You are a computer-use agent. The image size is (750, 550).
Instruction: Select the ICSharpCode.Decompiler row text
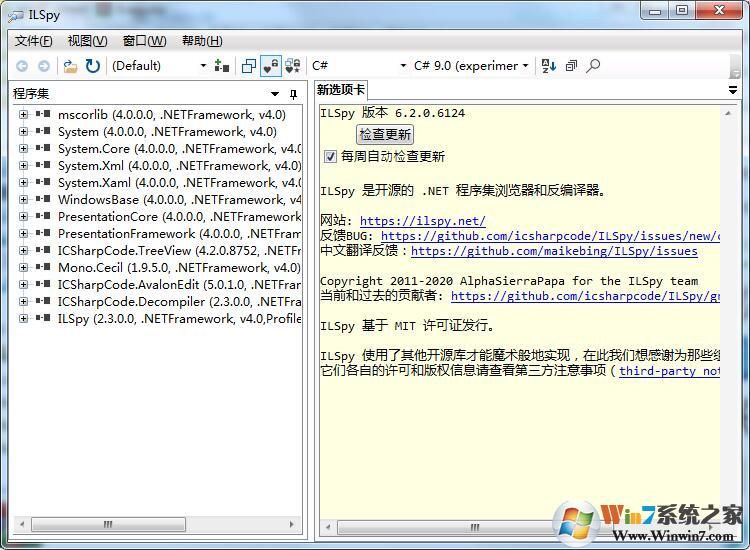[x=179, y=302]
